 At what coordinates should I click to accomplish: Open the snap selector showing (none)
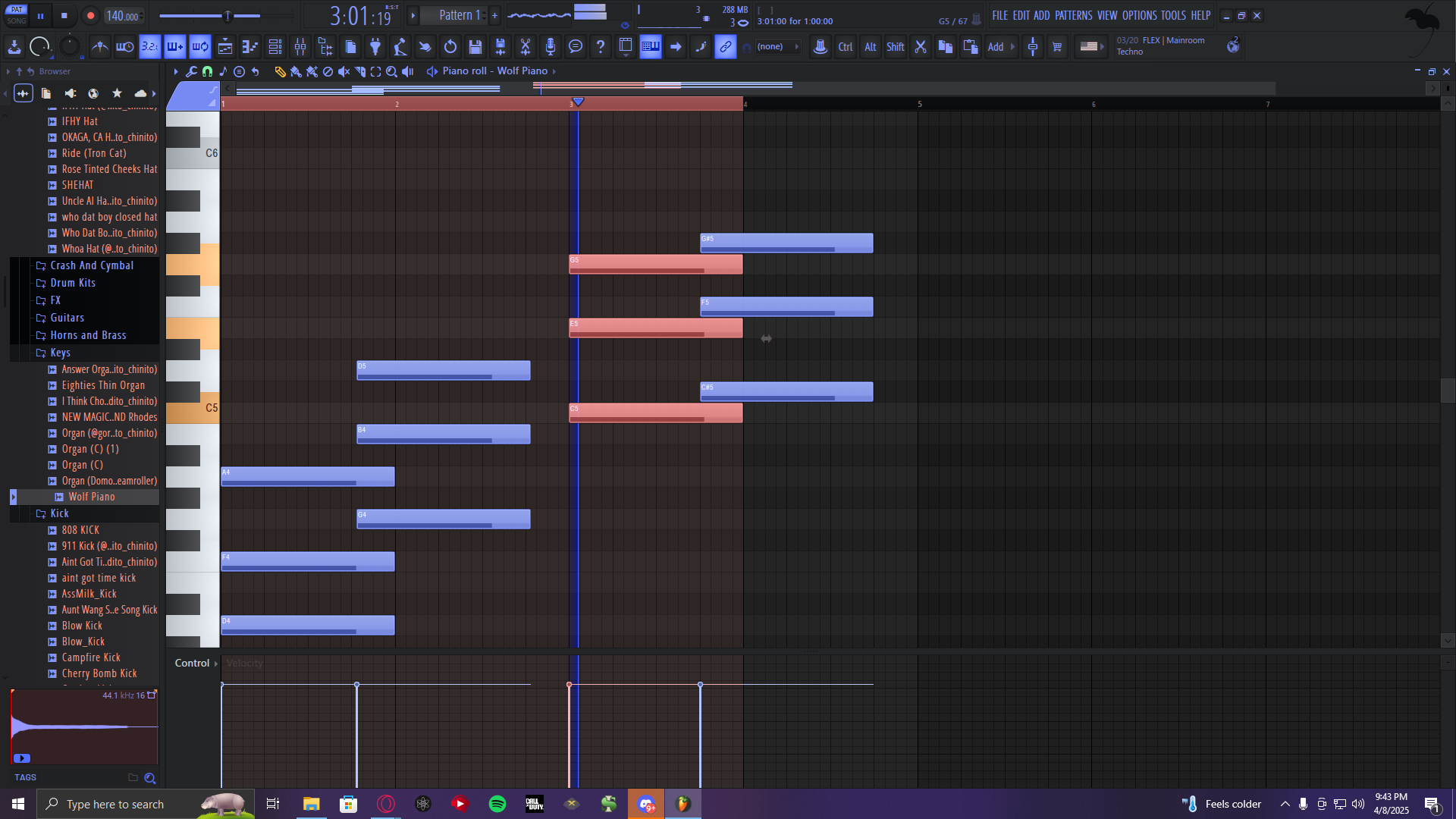click(771, 47)
